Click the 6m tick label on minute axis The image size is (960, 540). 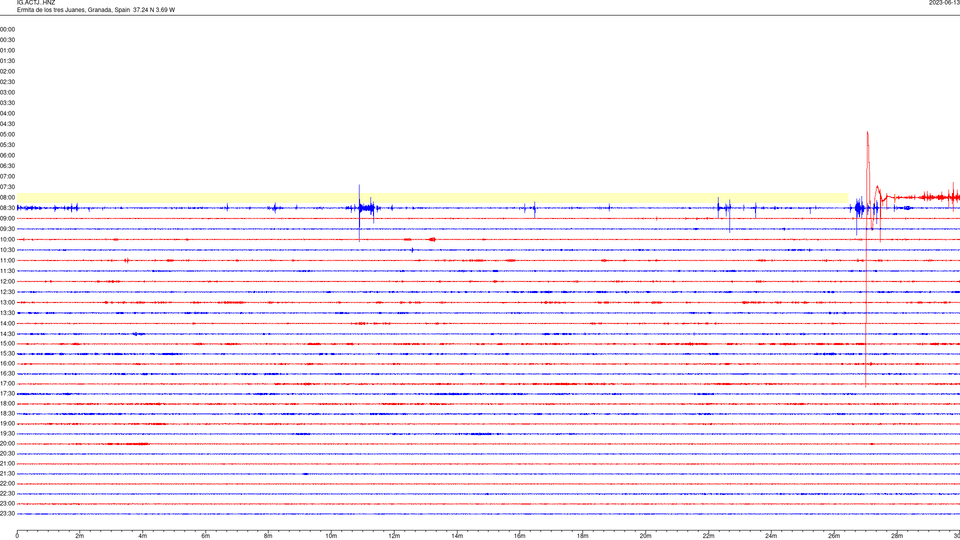(x=205, y=536)
